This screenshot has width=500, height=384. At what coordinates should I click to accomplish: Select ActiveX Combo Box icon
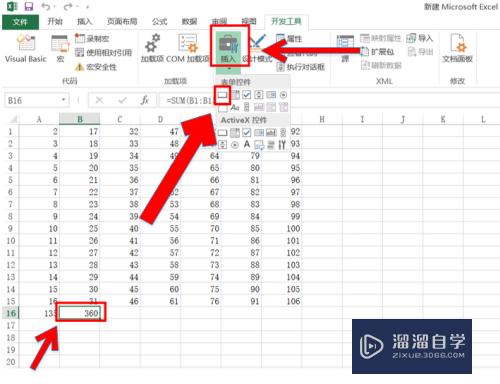pyautogui.click(x=235, y=133)
